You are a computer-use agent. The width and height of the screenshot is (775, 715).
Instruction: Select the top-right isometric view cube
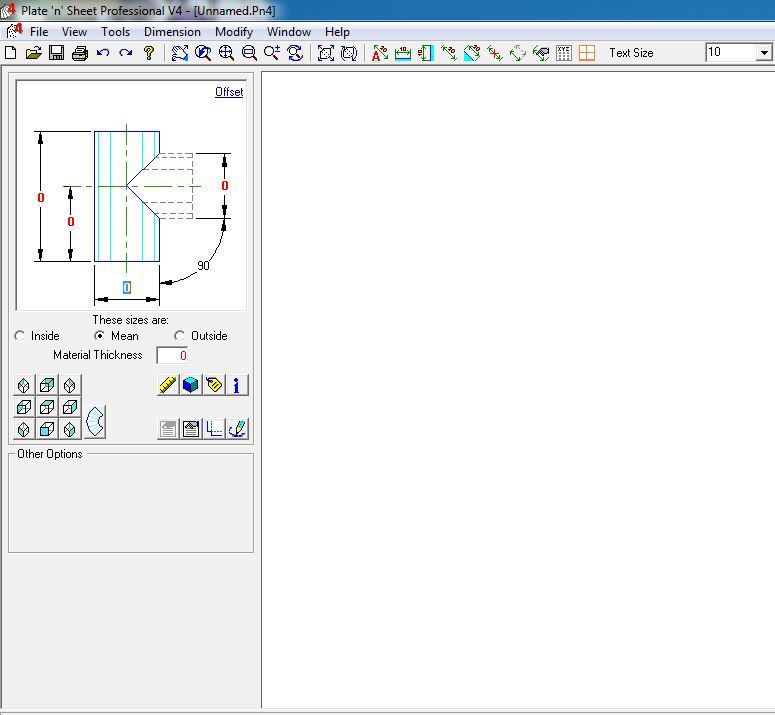click(x=70, y=385)
